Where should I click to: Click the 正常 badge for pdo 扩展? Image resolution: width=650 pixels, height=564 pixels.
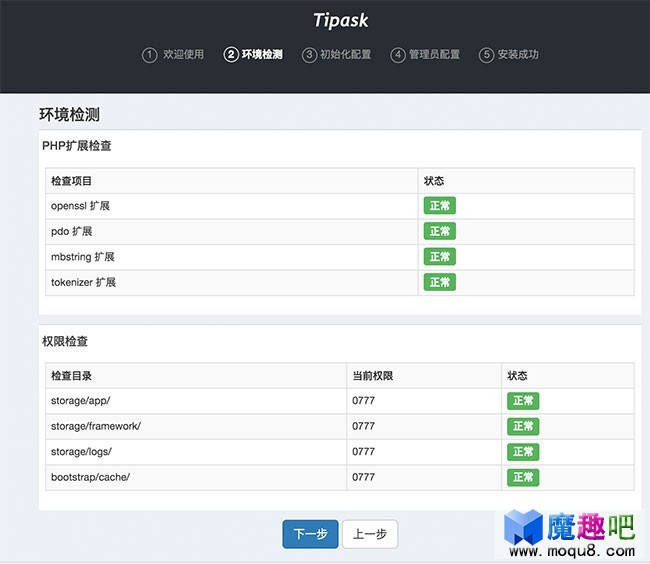pos(439,231)
